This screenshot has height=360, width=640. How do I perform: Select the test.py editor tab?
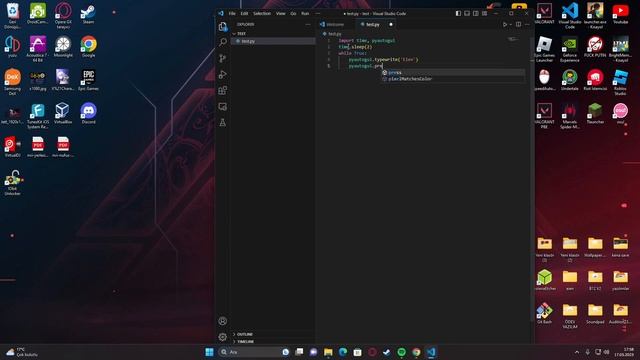pos(372,24)
